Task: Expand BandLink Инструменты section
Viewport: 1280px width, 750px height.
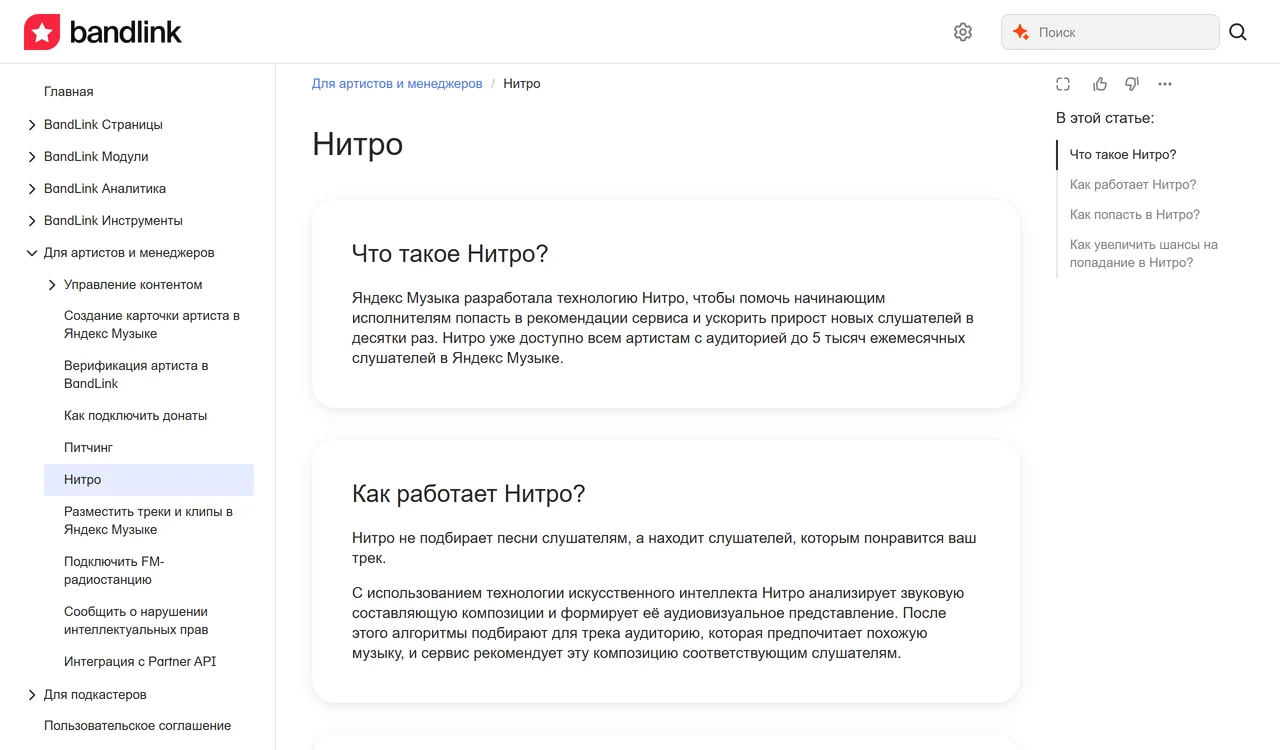Action: click(x=32, y=221)
